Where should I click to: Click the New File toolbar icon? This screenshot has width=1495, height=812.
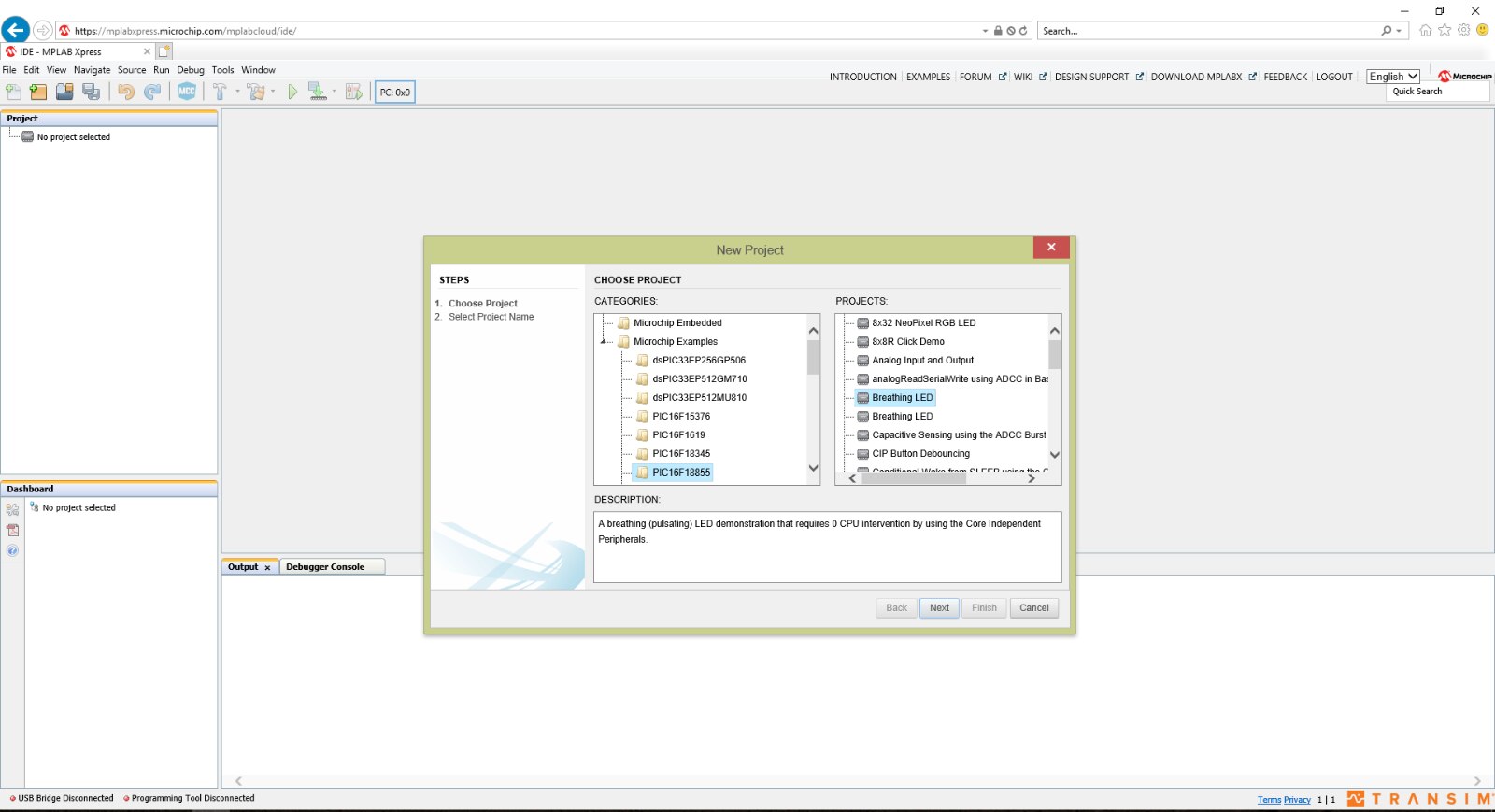13,92
